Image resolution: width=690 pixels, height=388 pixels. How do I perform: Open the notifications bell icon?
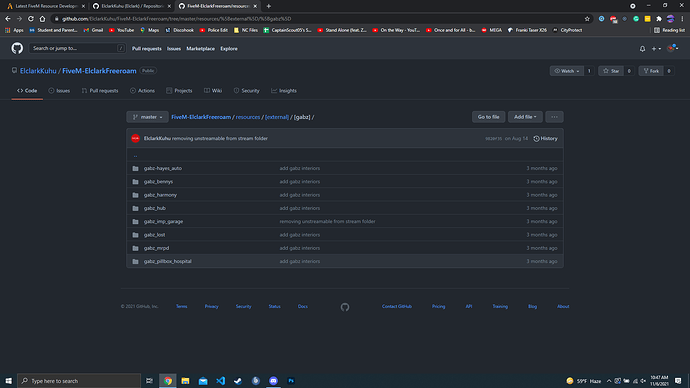tap(642, 49)
